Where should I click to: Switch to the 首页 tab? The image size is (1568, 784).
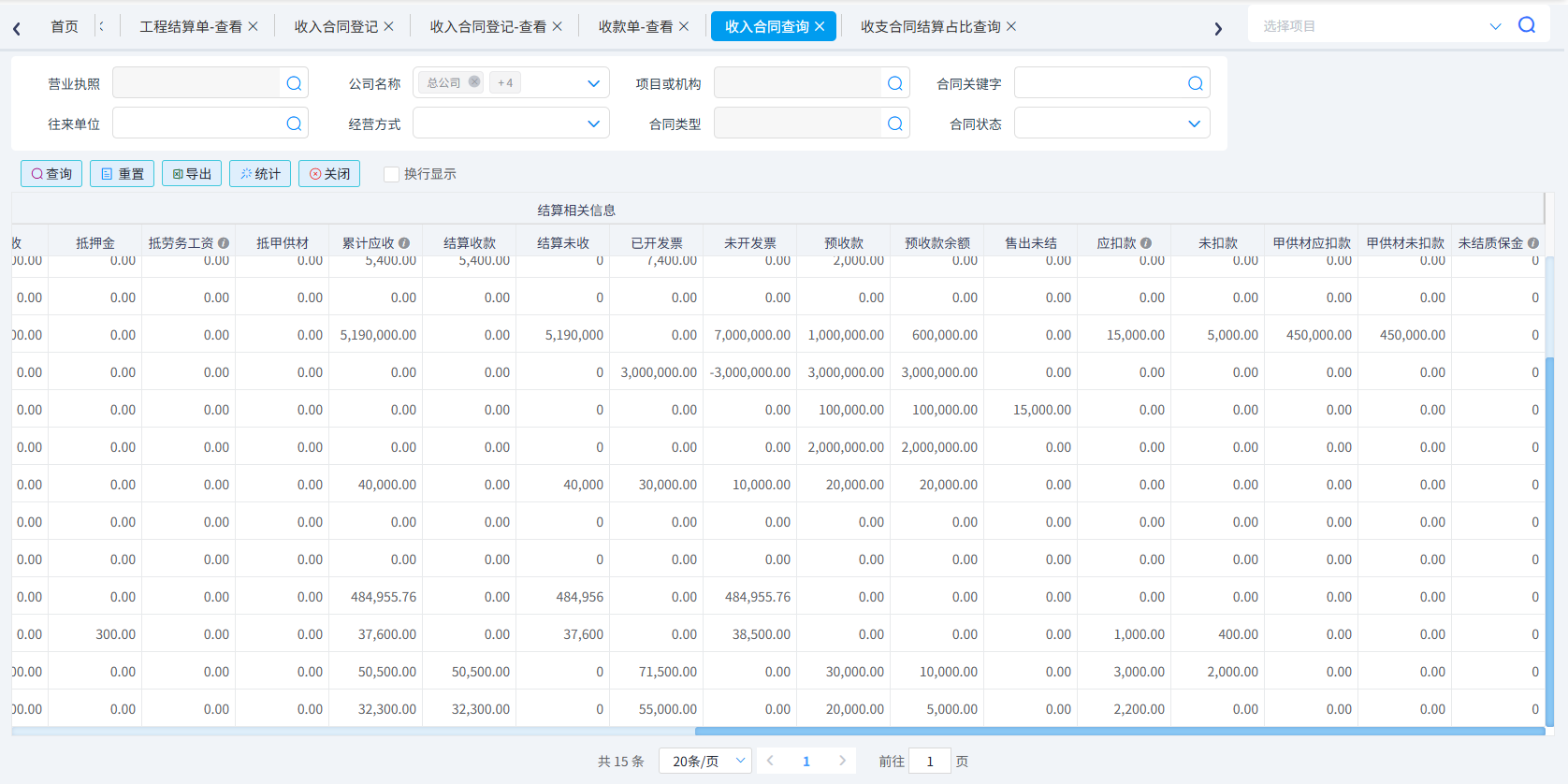(65, 26)
